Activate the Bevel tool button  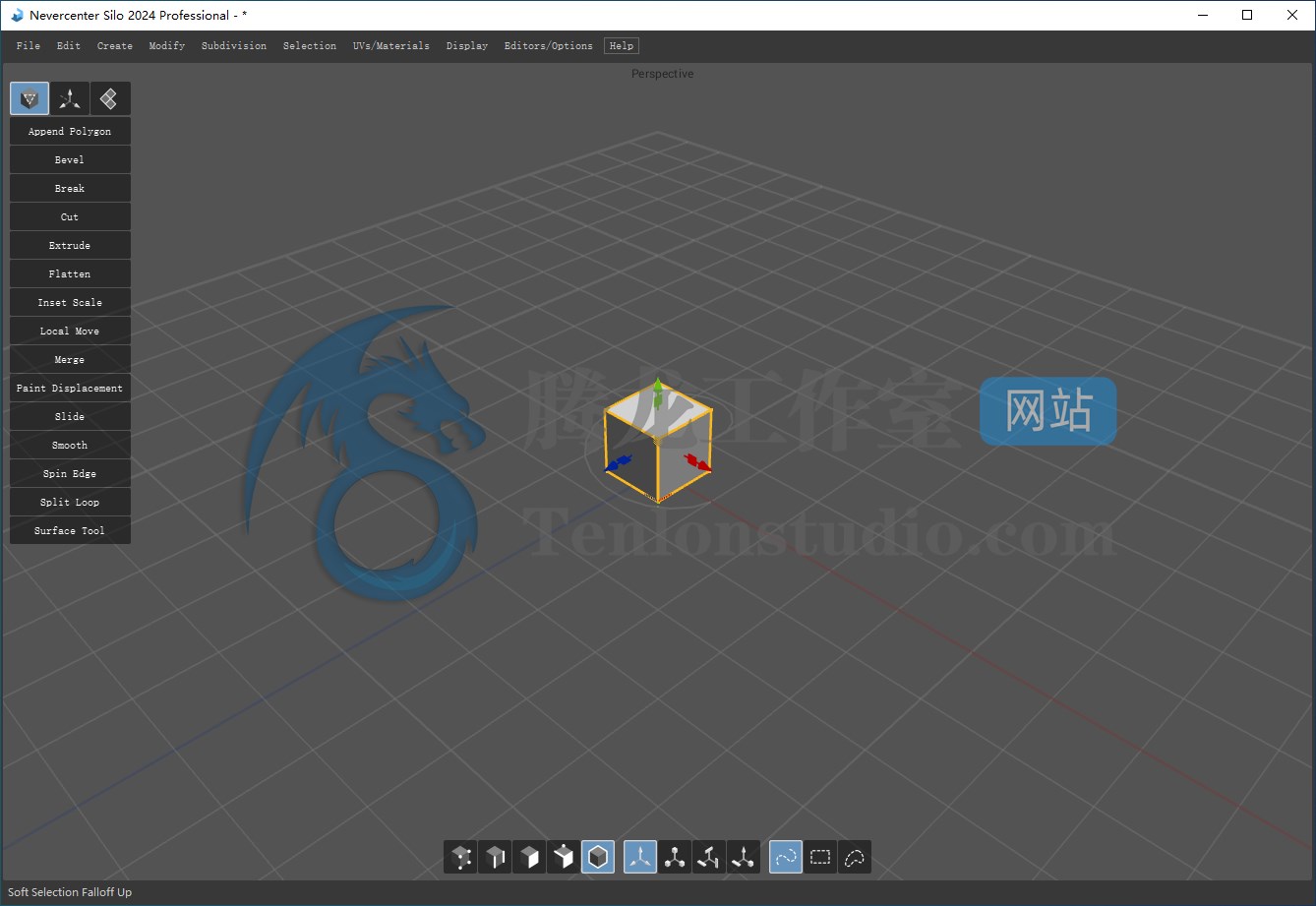(x=70, y=160)
